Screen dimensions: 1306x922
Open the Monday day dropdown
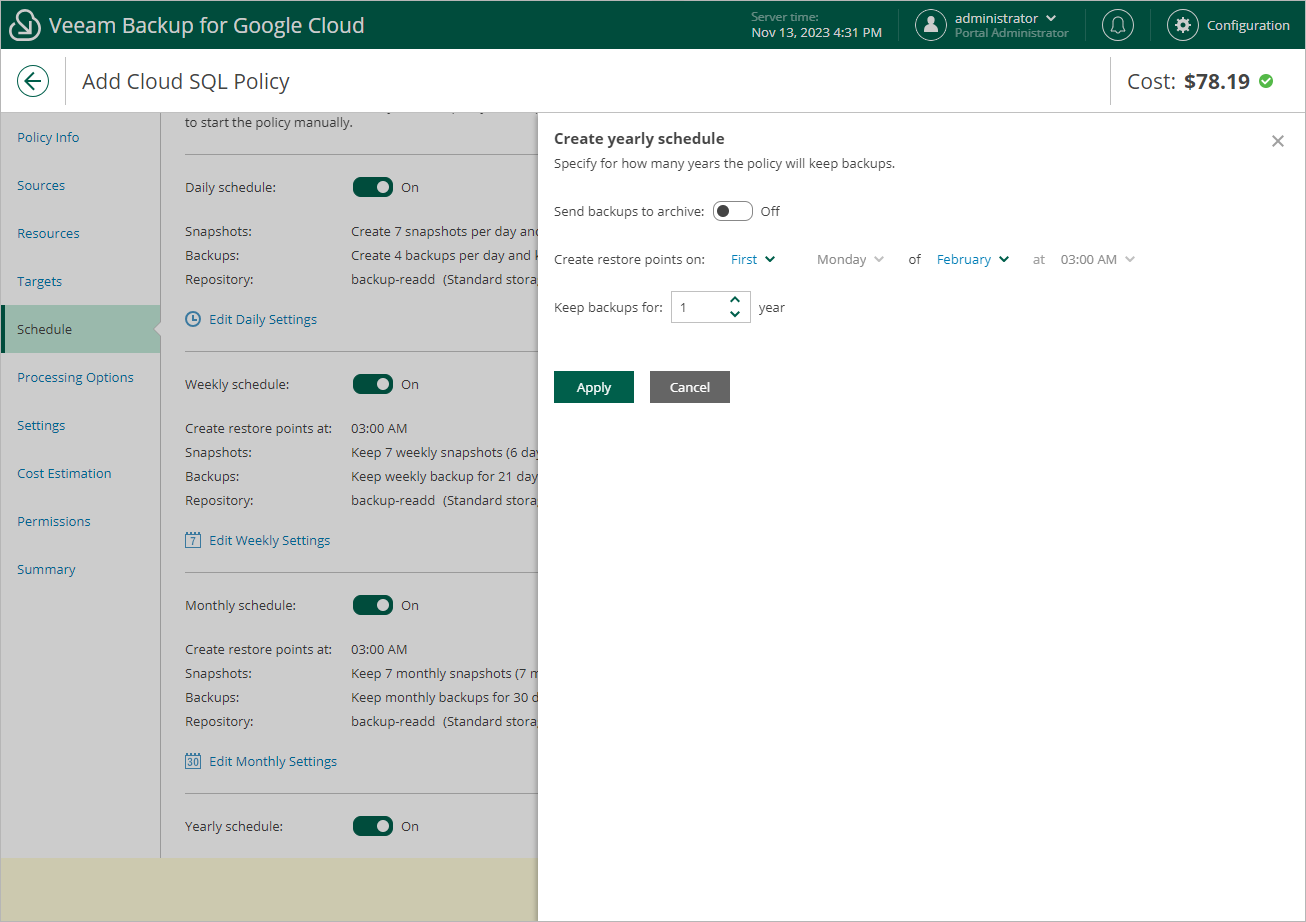(x=850, y=259)
